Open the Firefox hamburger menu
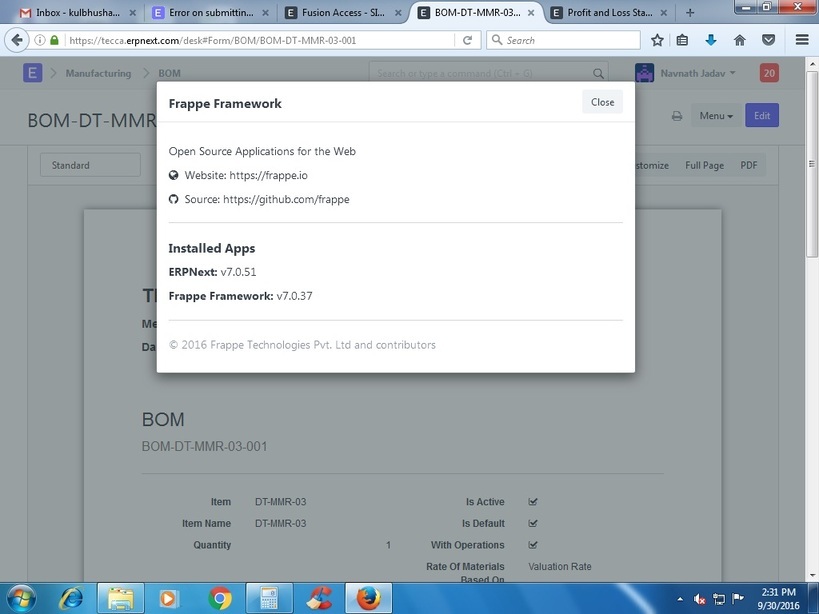 pyautogui.click(x=802, y=40)
